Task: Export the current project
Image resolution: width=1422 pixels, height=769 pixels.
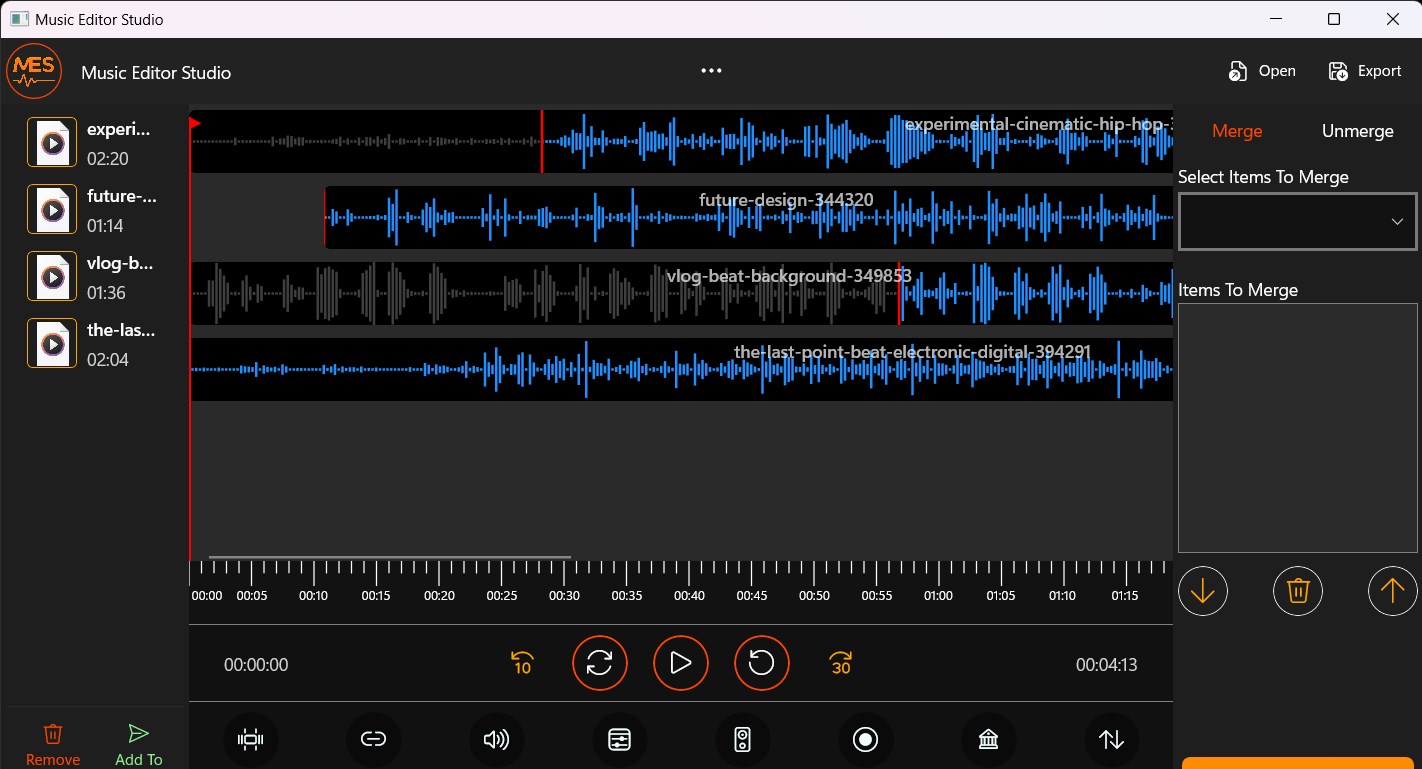Action: [x=1364, y=70]
